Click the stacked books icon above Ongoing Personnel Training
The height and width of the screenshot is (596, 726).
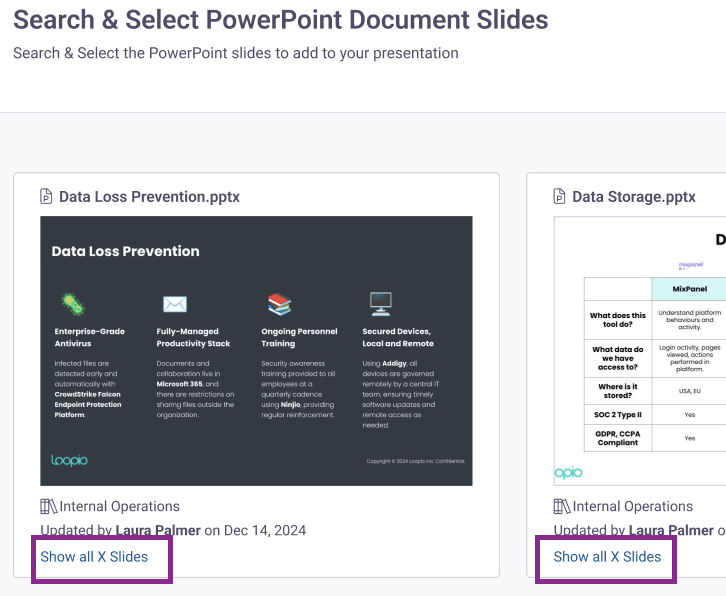(x=280, y=304)
